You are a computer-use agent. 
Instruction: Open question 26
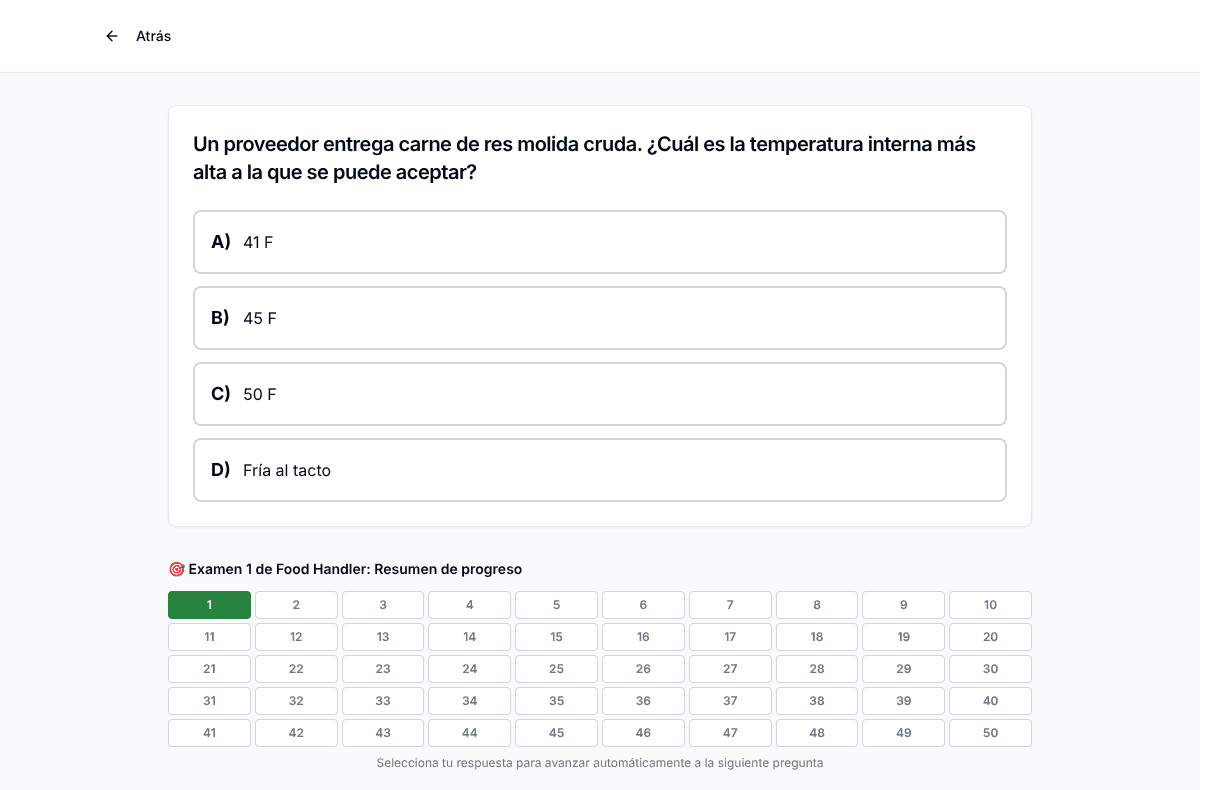pos(643,669)
